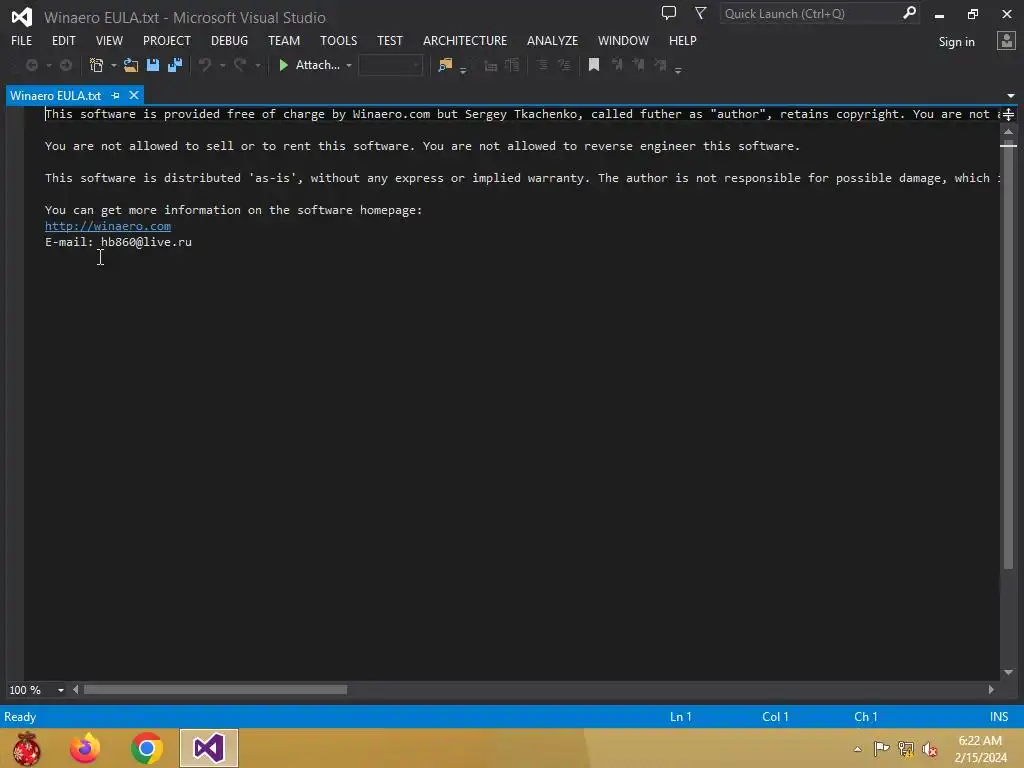Click the Decrease Line Indent icon
The image size is (1024, 768).
tap(490, 65)
